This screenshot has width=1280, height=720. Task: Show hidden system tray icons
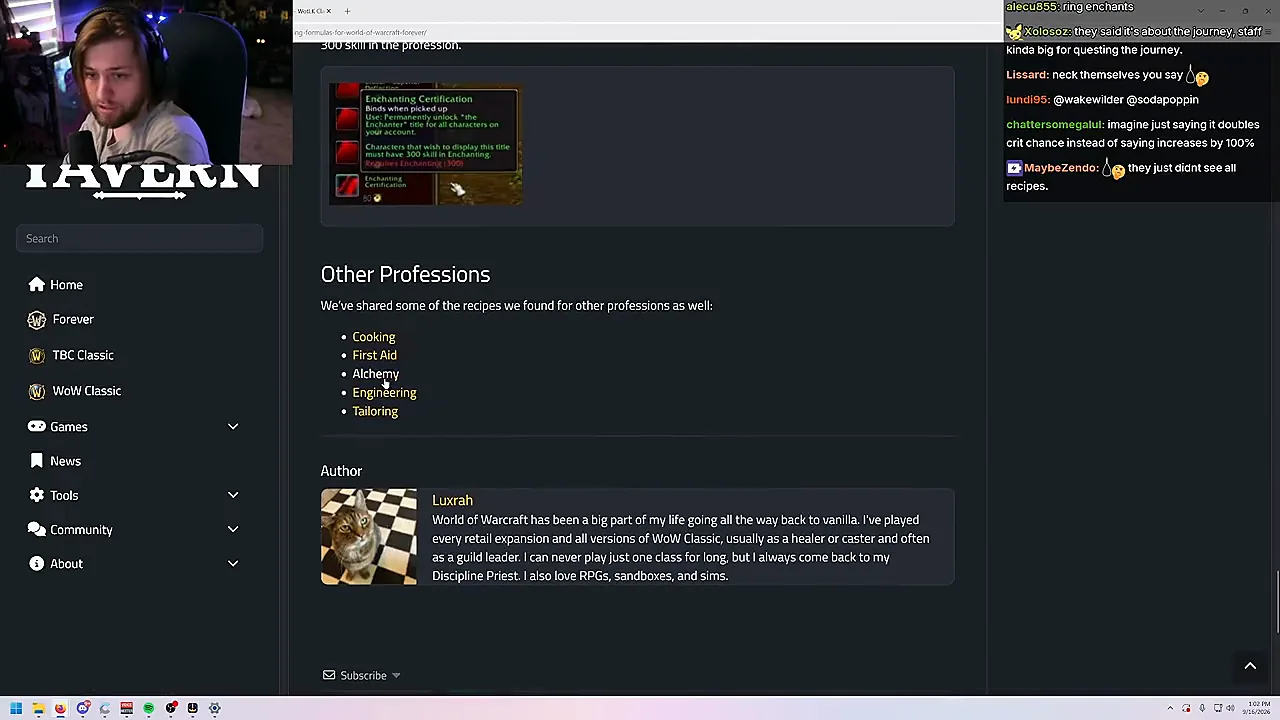(1170, 708)
